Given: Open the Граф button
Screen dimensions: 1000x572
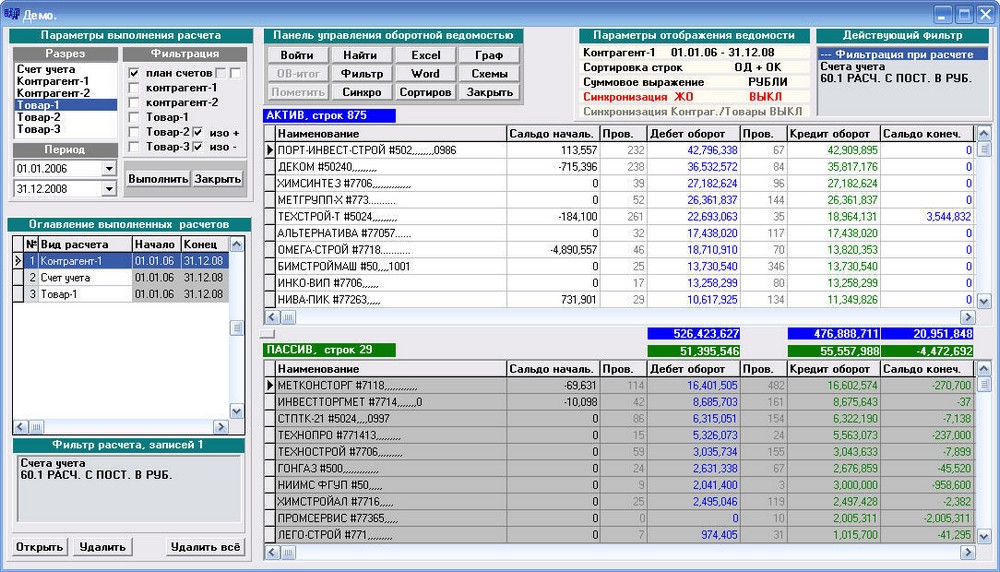Looking at the screenshot, I should (489, 55).
